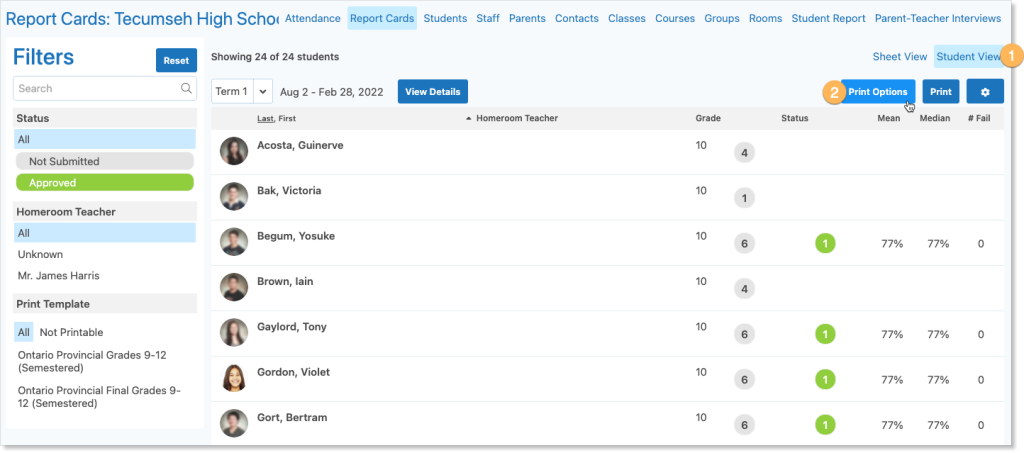Select All under Print Template
Viewport: 1024px width, 453px height.
pos(24,332)
